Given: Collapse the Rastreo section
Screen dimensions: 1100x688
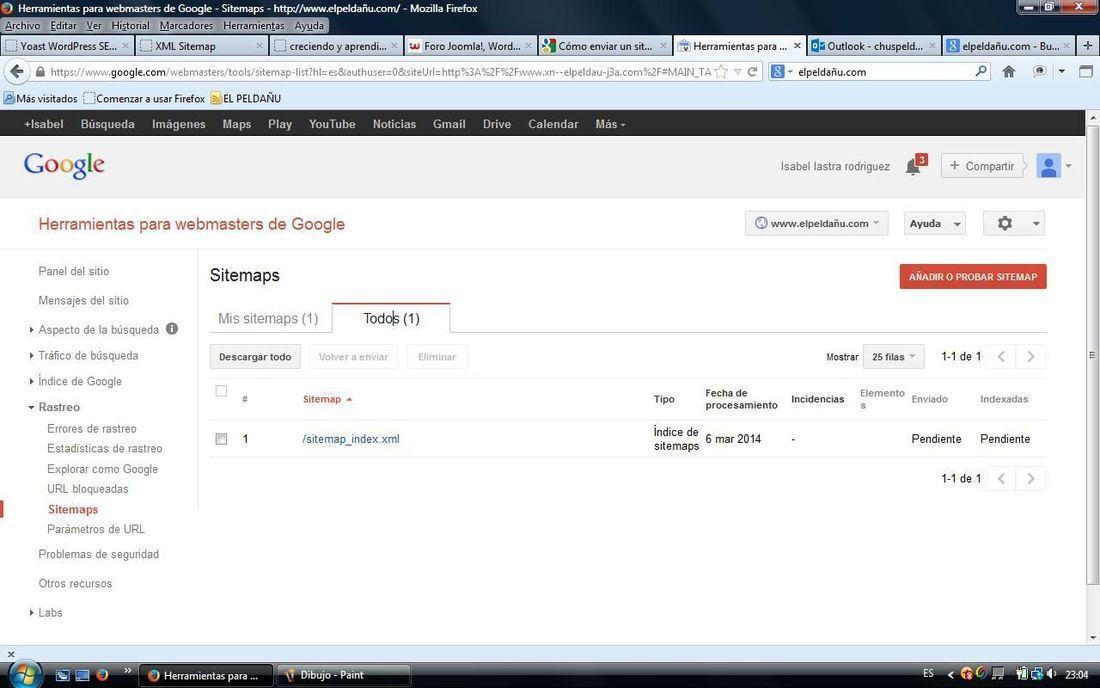Looking at the screenshot, I should [x=32, y=407].
